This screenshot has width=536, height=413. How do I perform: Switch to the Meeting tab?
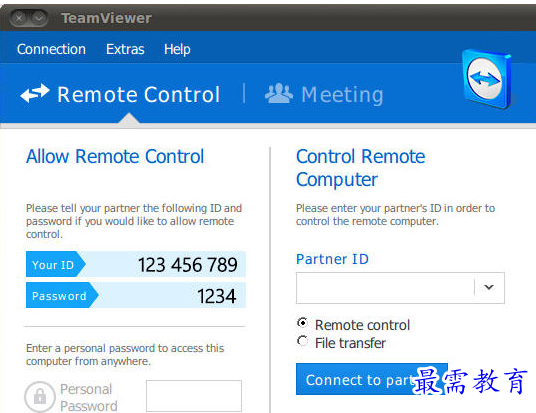[x=324, y=94]
